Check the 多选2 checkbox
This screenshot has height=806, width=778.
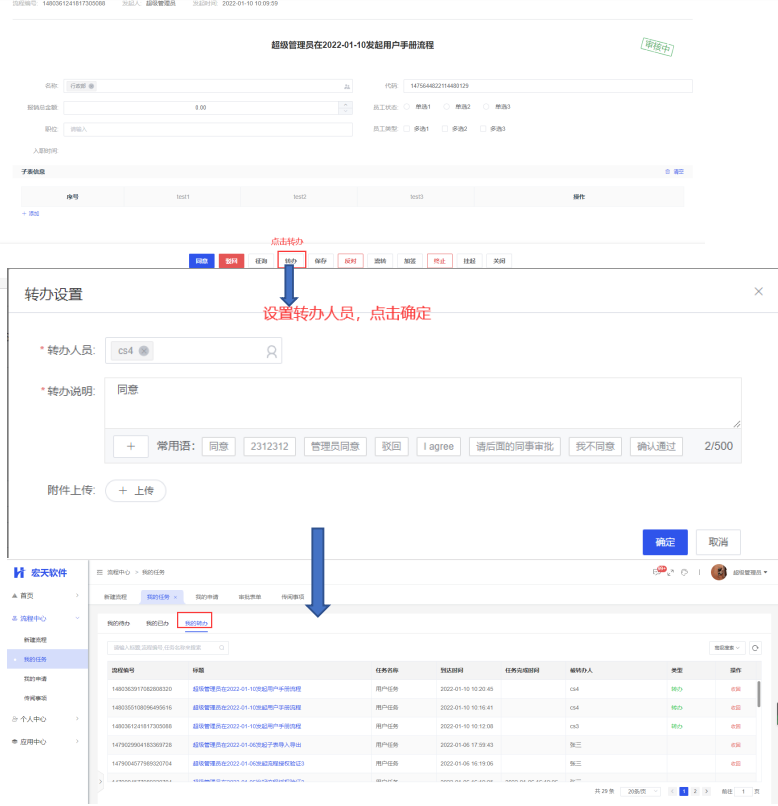point(445,129)
